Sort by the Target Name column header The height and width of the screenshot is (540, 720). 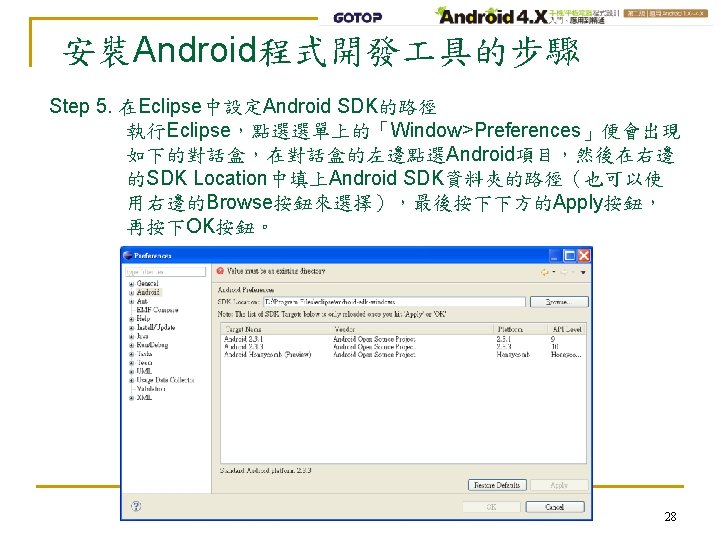(276, 329)
